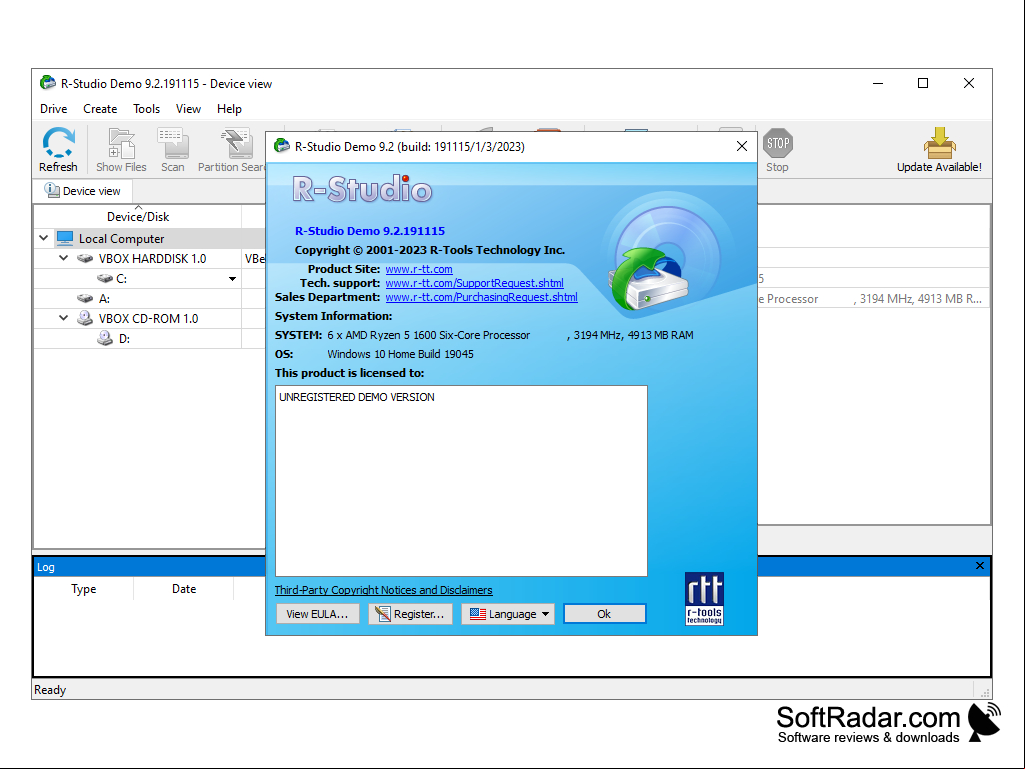Screen dimensions: 1025x769
Task: Select the VBOX HARDDISK 1.0 row label
Action: point(152,258)
